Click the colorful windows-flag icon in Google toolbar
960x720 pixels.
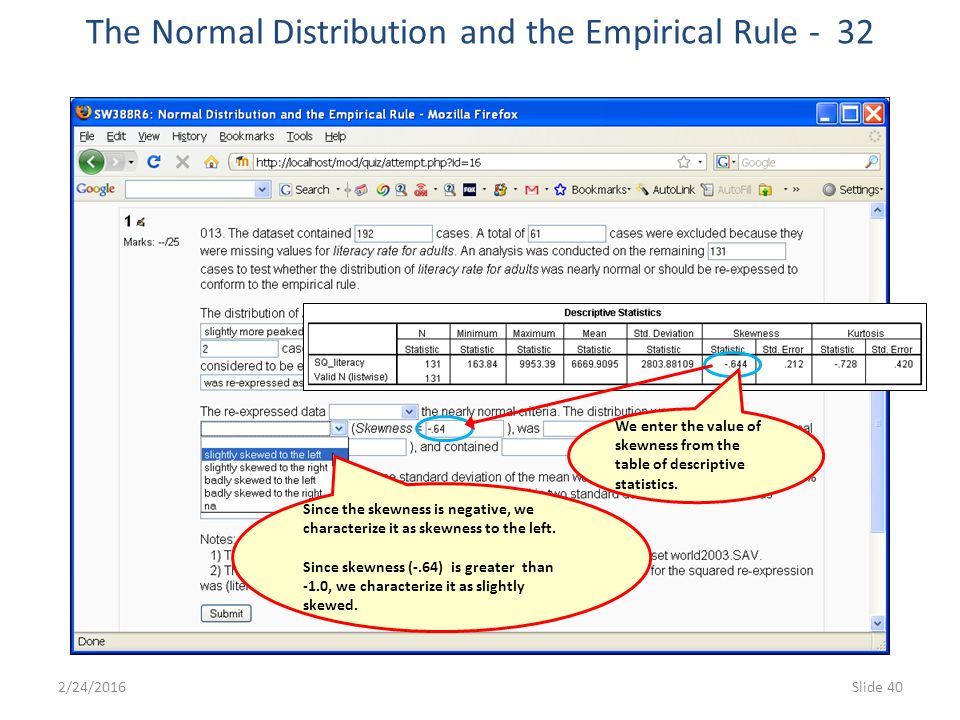pos(500,190)
